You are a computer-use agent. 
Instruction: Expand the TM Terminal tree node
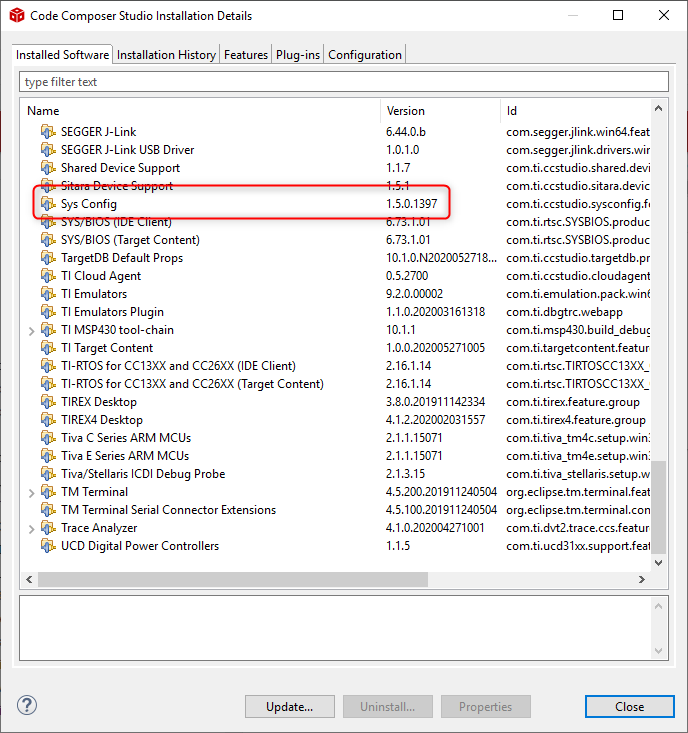pyautogui.click(x=31, y=493)
